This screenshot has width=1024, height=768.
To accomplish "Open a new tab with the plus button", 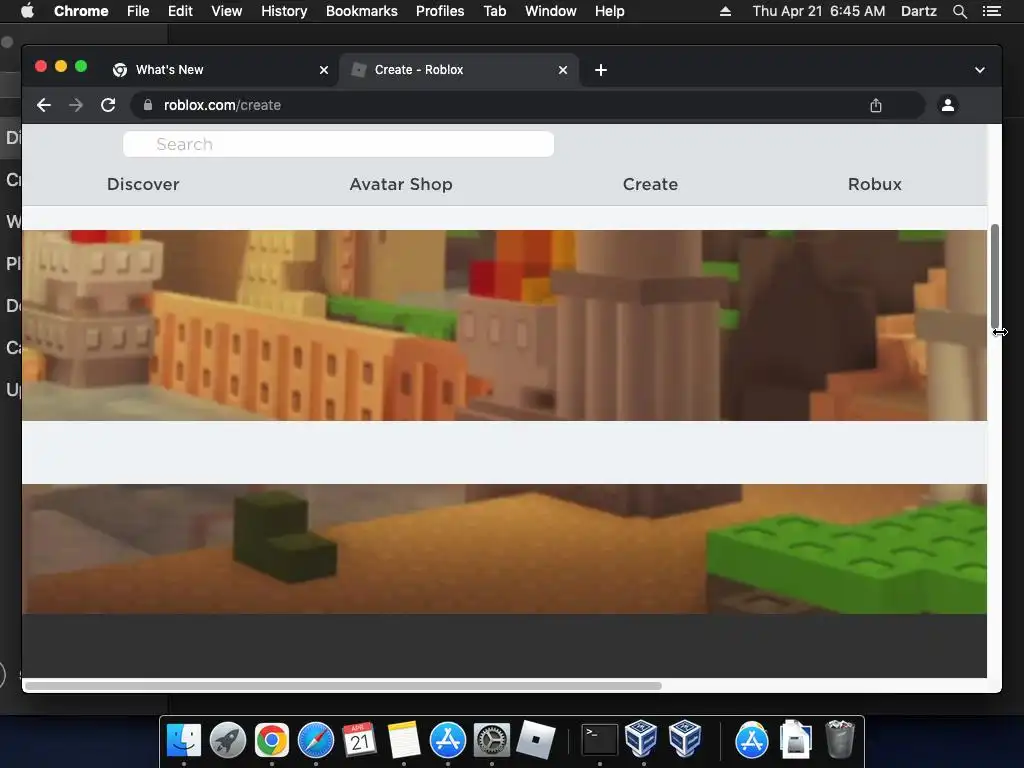I will tap(601, 70).
